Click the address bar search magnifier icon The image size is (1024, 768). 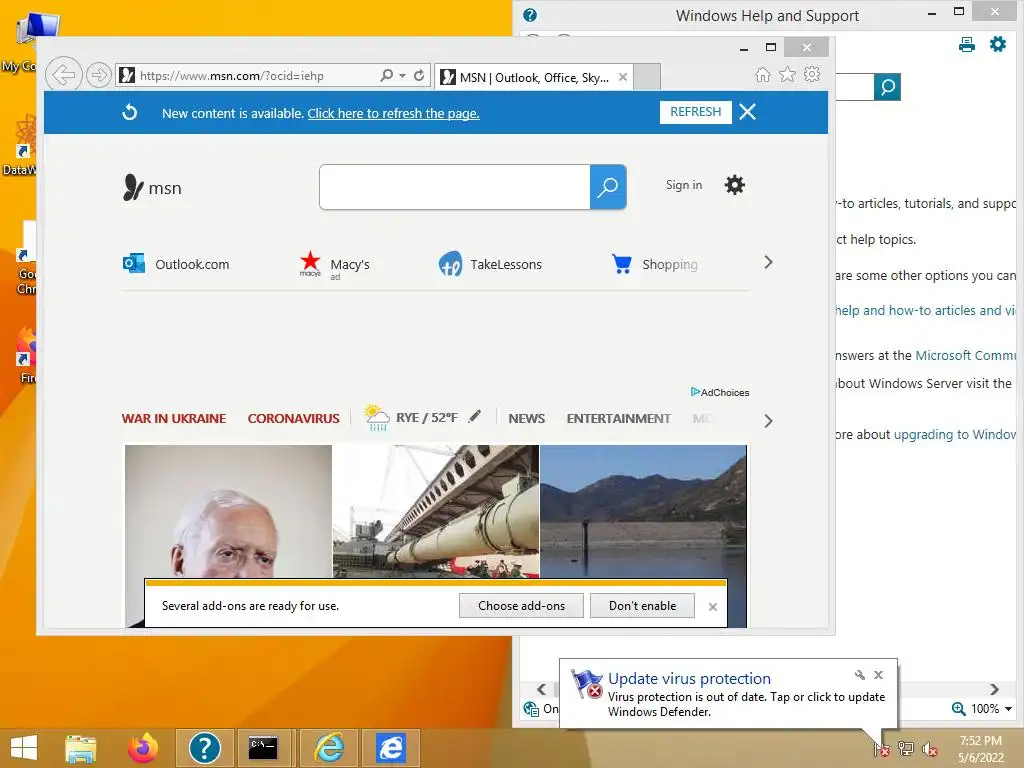[387, 75]
